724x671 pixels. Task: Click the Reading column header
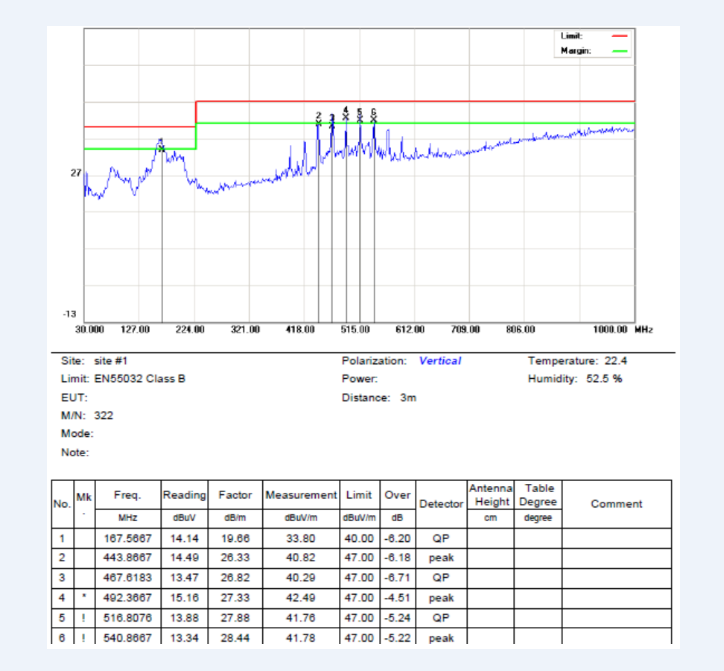(x=184, y=495)
